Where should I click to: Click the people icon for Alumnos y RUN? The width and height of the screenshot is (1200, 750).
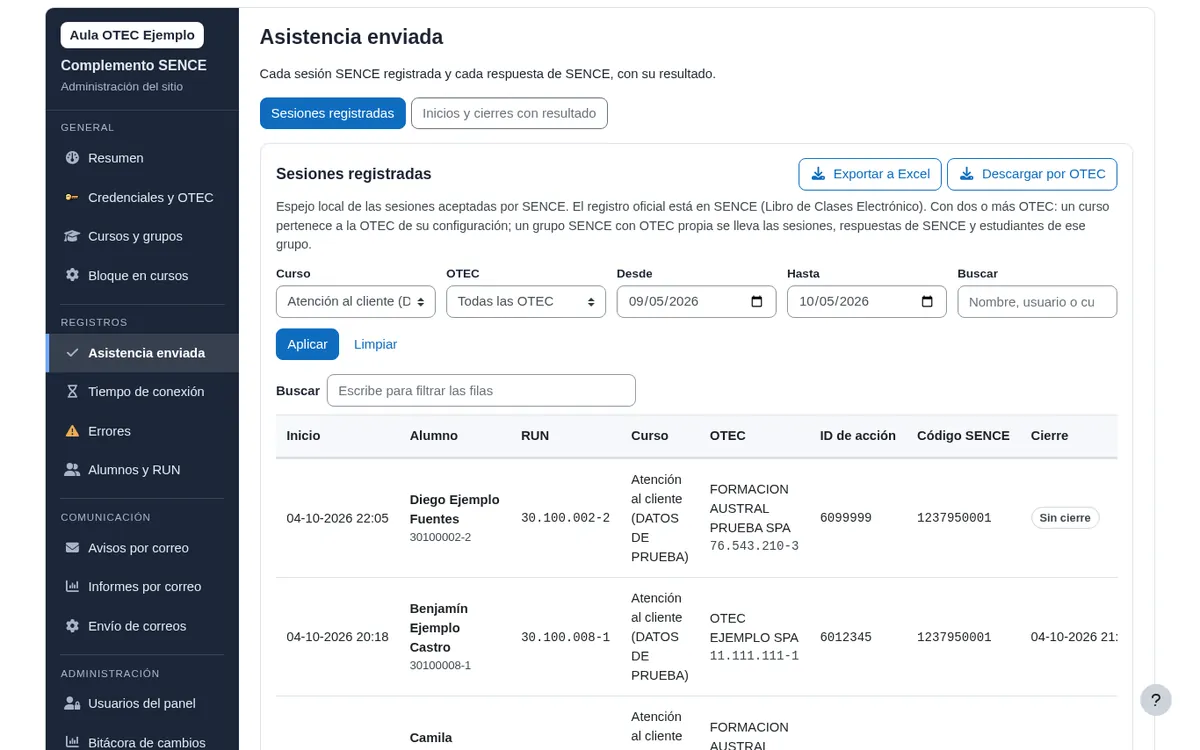point(72,470)
